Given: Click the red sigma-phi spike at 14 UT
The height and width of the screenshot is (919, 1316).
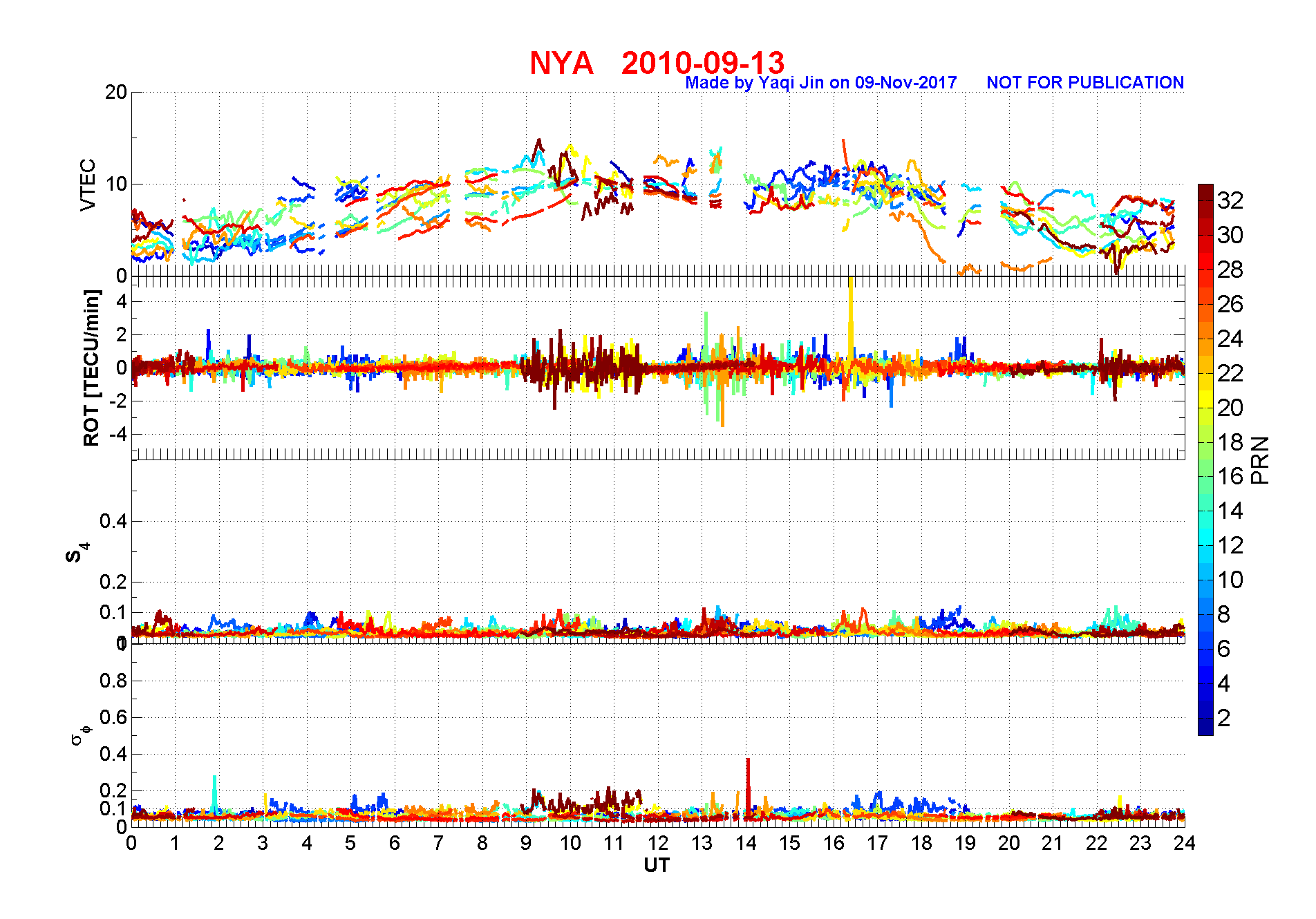Looking at the screenshot, I should coord(748,788).
